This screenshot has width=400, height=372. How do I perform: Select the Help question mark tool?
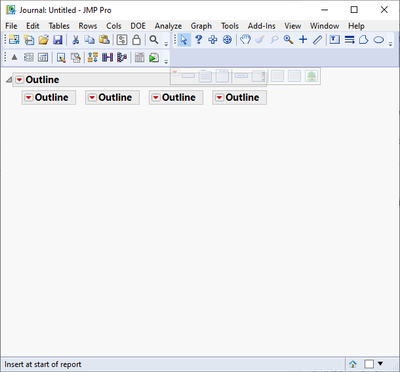point(198,40)
